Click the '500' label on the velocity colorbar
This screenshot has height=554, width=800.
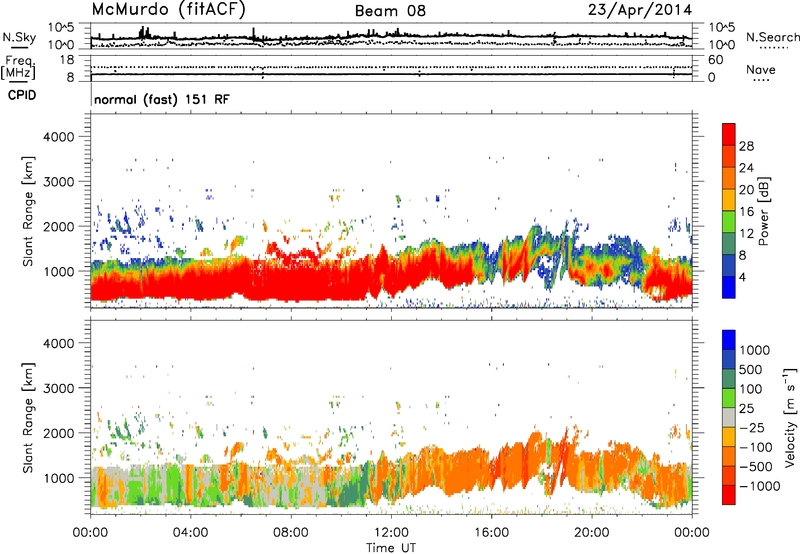pos(751,370)
